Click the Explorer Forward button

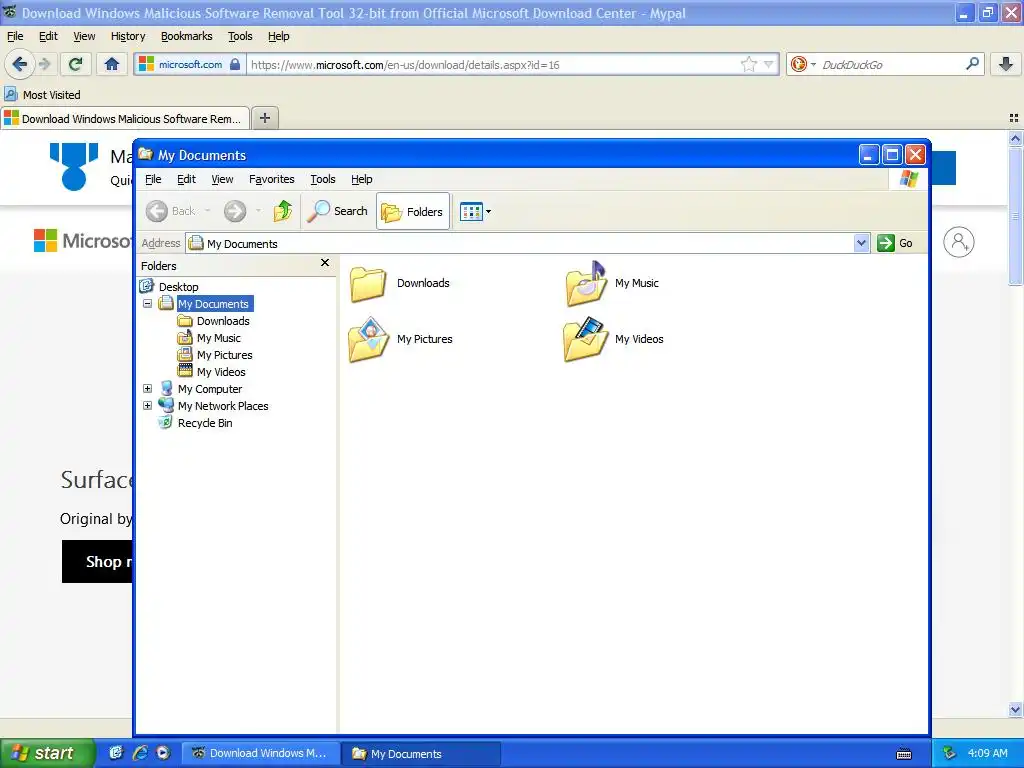[235, 211]
